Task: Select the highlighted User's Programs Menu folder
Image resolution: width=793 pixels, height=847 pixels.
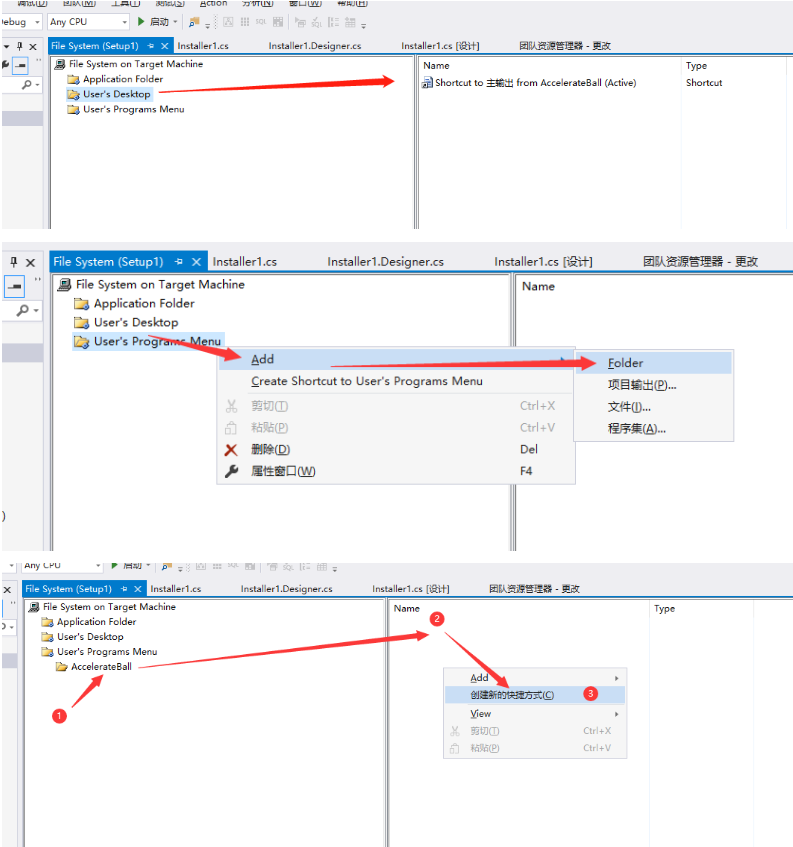Action: [x=149, y=341]
